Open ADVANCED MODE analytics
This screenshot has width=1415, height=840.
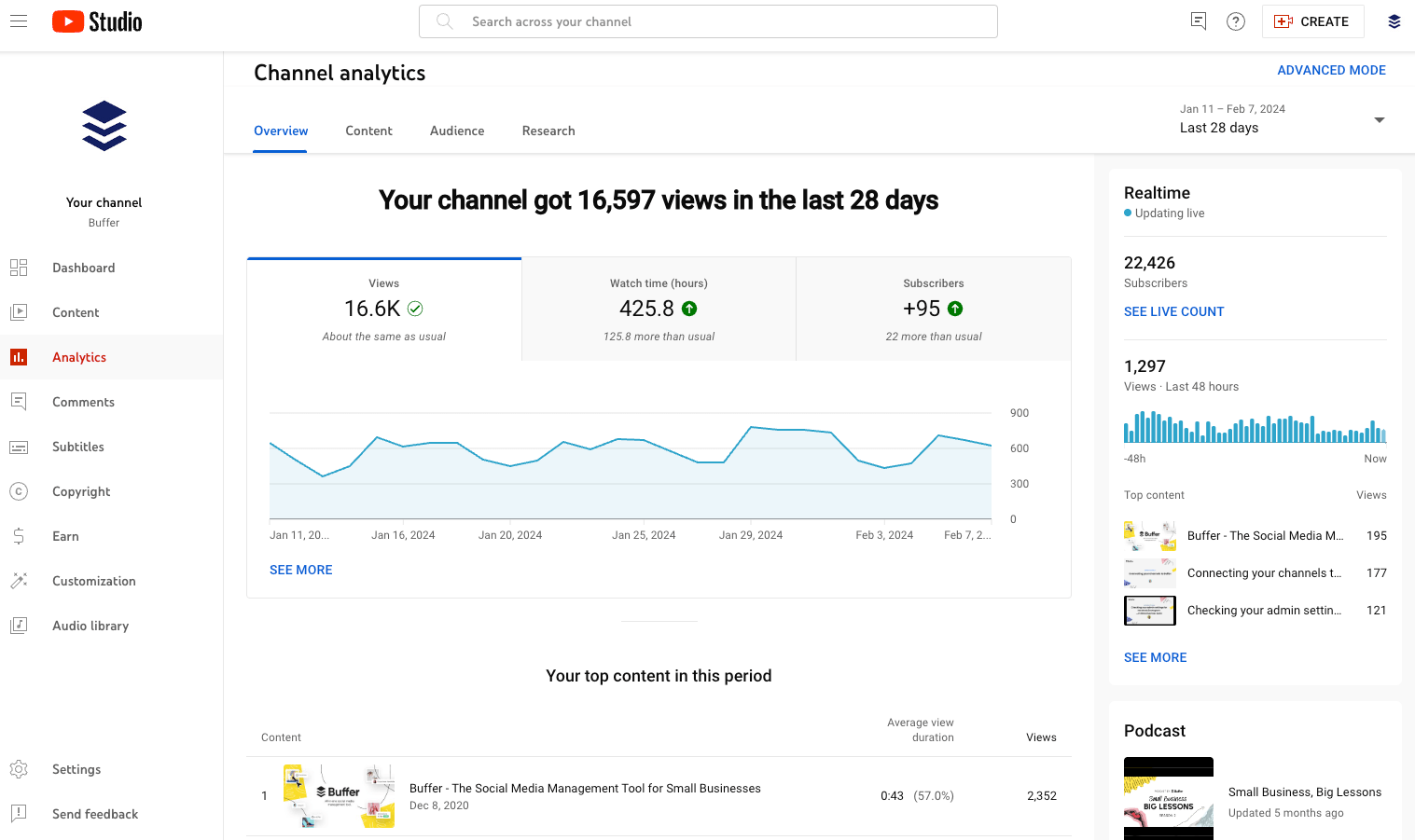(1331, 70)
